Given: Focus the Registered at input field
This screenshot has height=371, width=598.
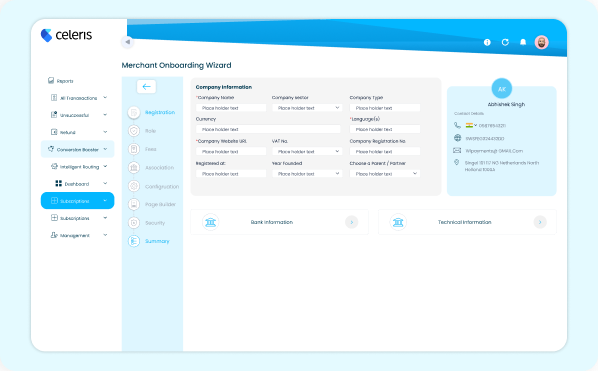Looking at the screenshot, I should [x=231, y=173].
